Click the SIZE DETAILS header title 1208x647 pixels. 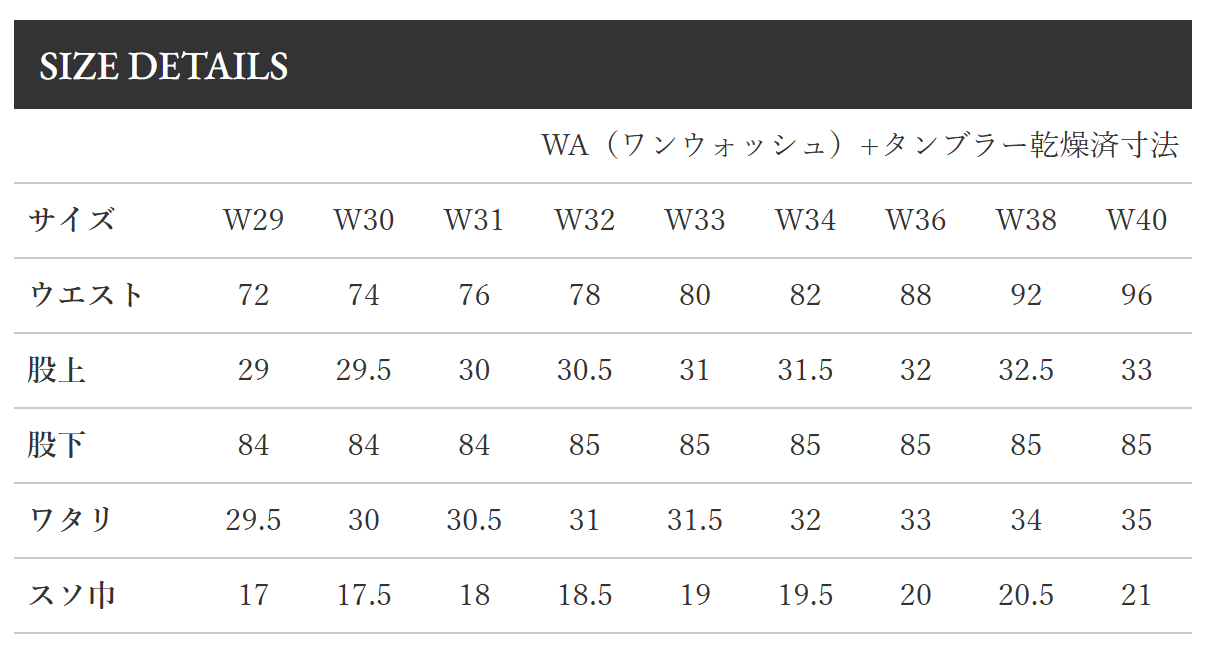[163, 67]
